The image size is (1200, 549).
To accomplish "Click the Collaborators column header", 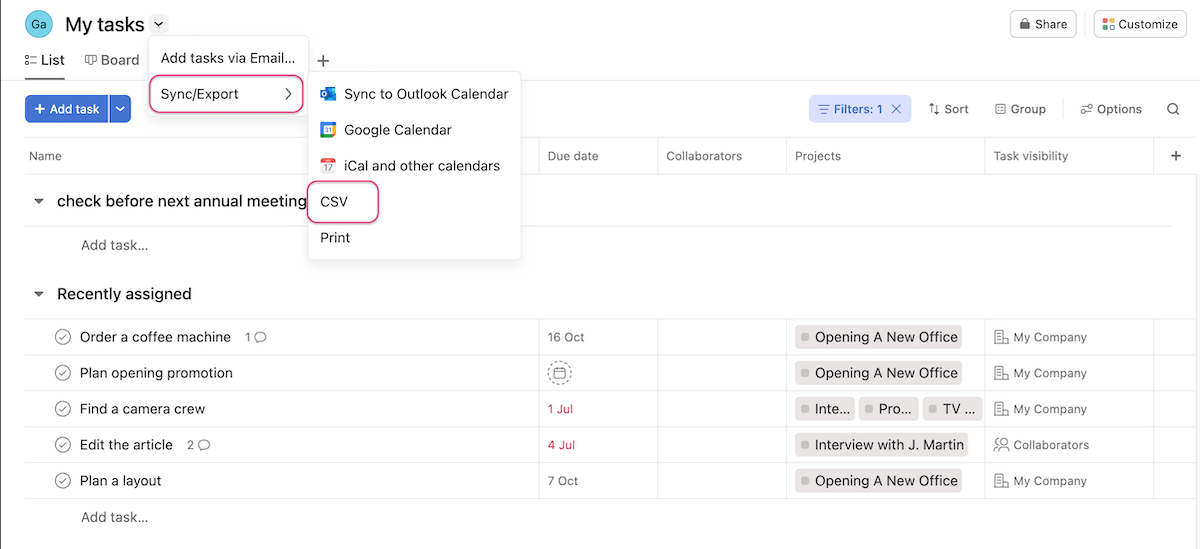I will (x=704, y=156).
